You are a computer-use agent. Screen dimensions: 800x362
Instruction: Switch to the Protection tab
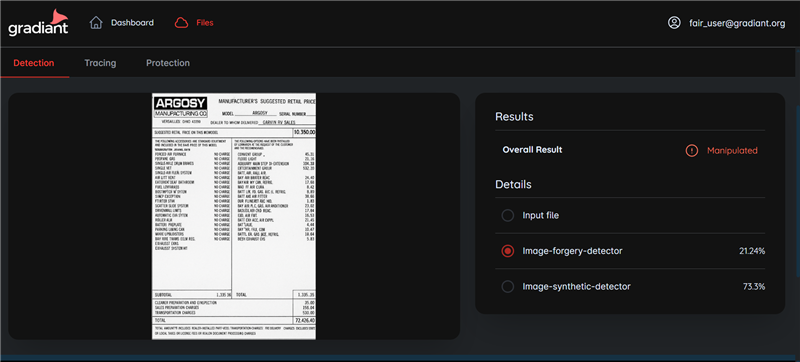pos(168,63)
